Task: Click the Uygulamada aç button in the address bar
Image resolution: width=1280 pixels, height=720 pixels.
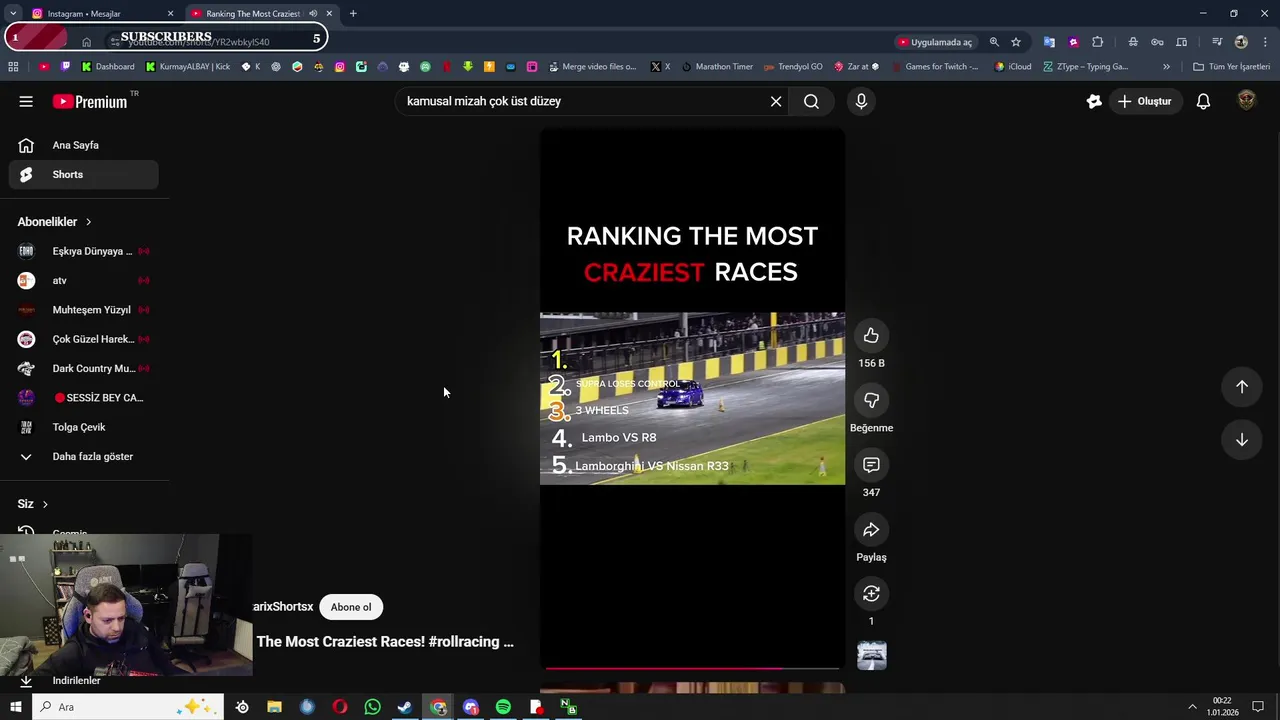Action: 935,42
